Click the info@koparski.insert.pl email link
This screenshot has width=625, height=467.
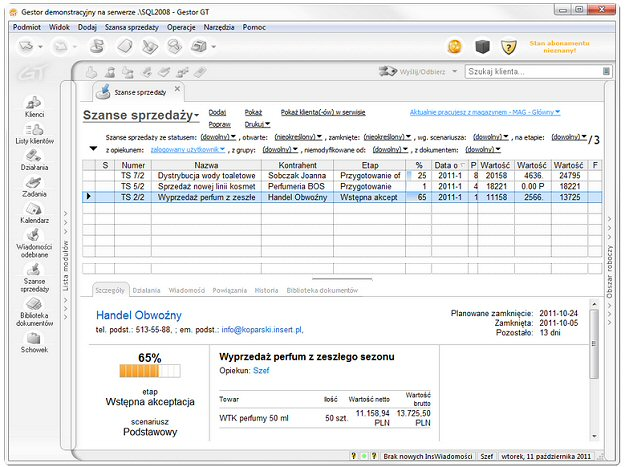262,328
